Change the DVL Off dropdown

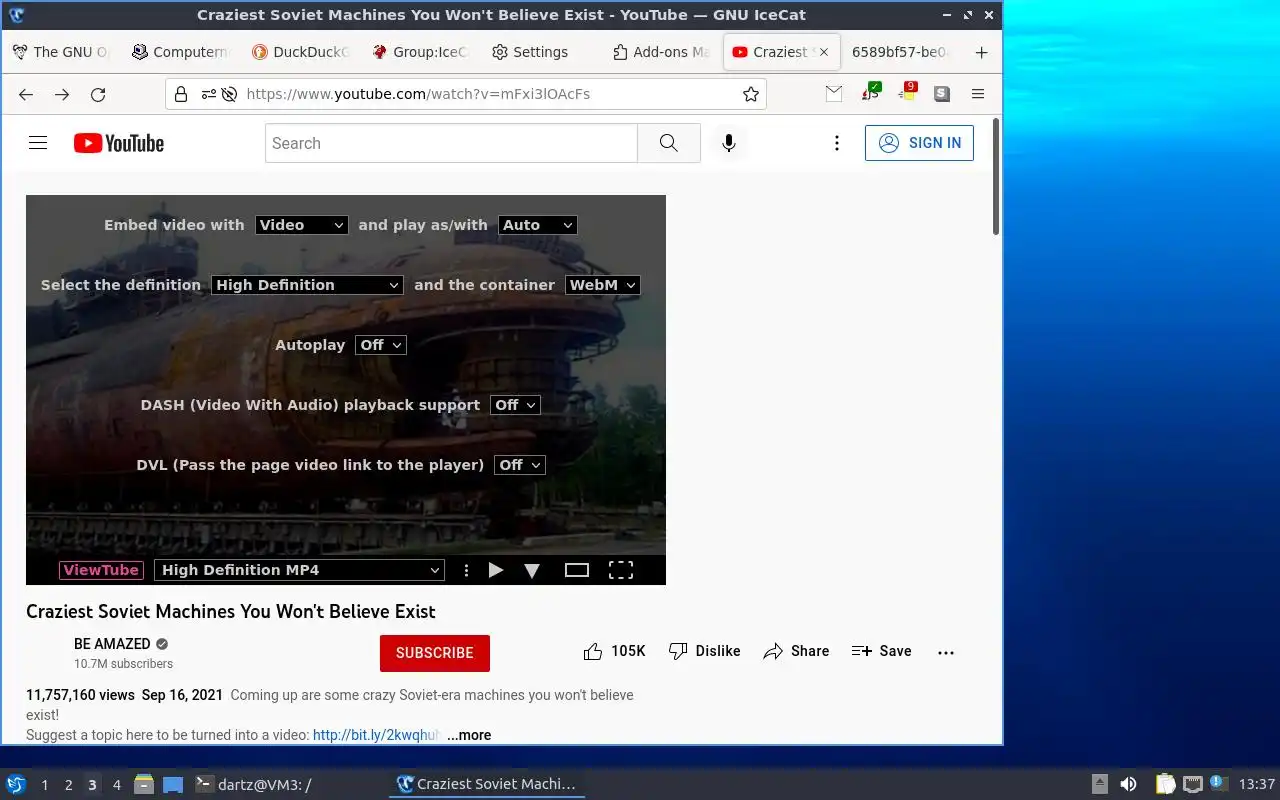tap(520, 465)
